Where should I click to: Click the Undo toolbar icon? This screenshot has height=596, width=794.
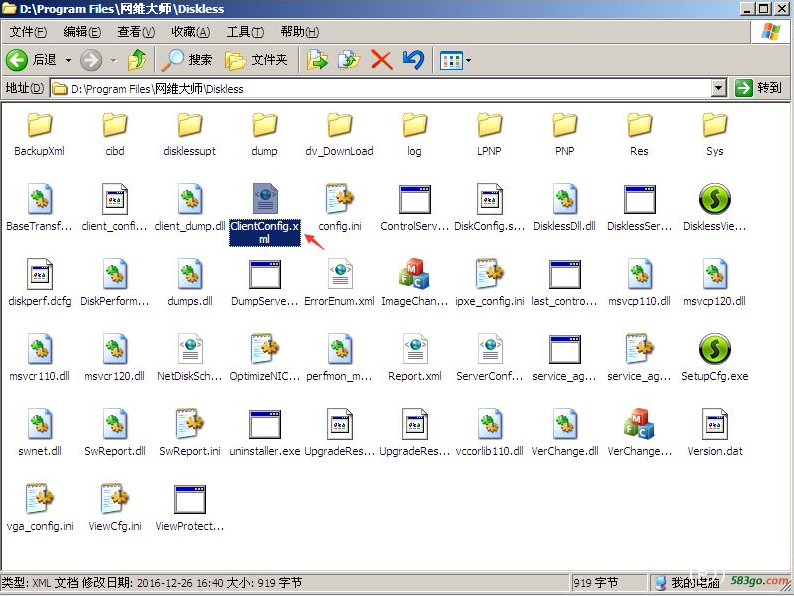[414, 60]
